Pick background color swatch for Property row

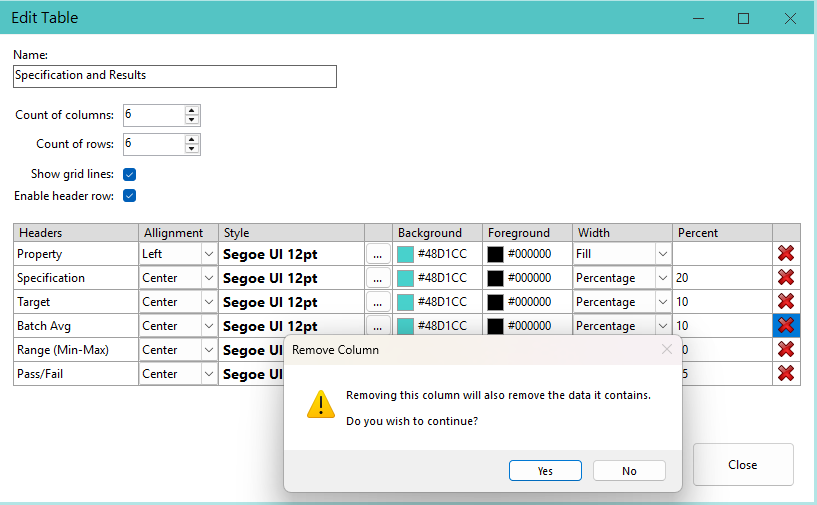(x=405, y=254)
